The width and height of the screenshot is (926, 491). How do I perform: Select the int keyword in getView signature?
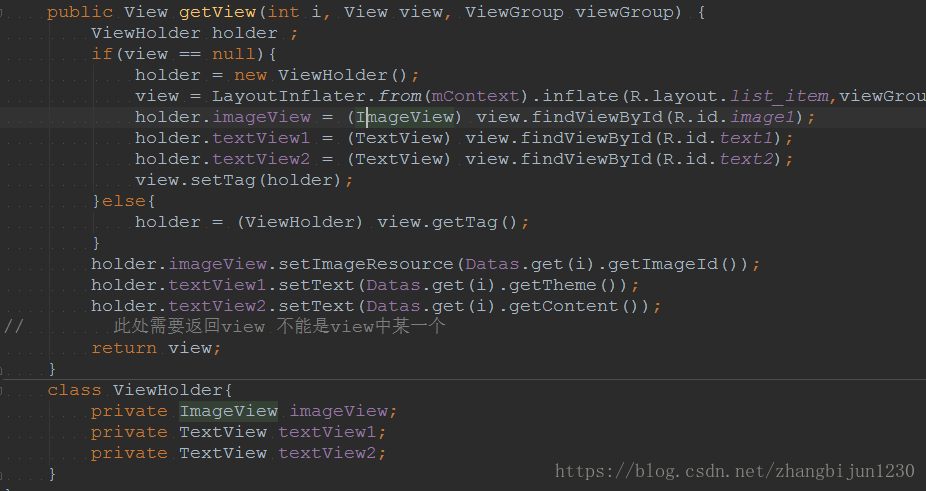tap(283, 12)
